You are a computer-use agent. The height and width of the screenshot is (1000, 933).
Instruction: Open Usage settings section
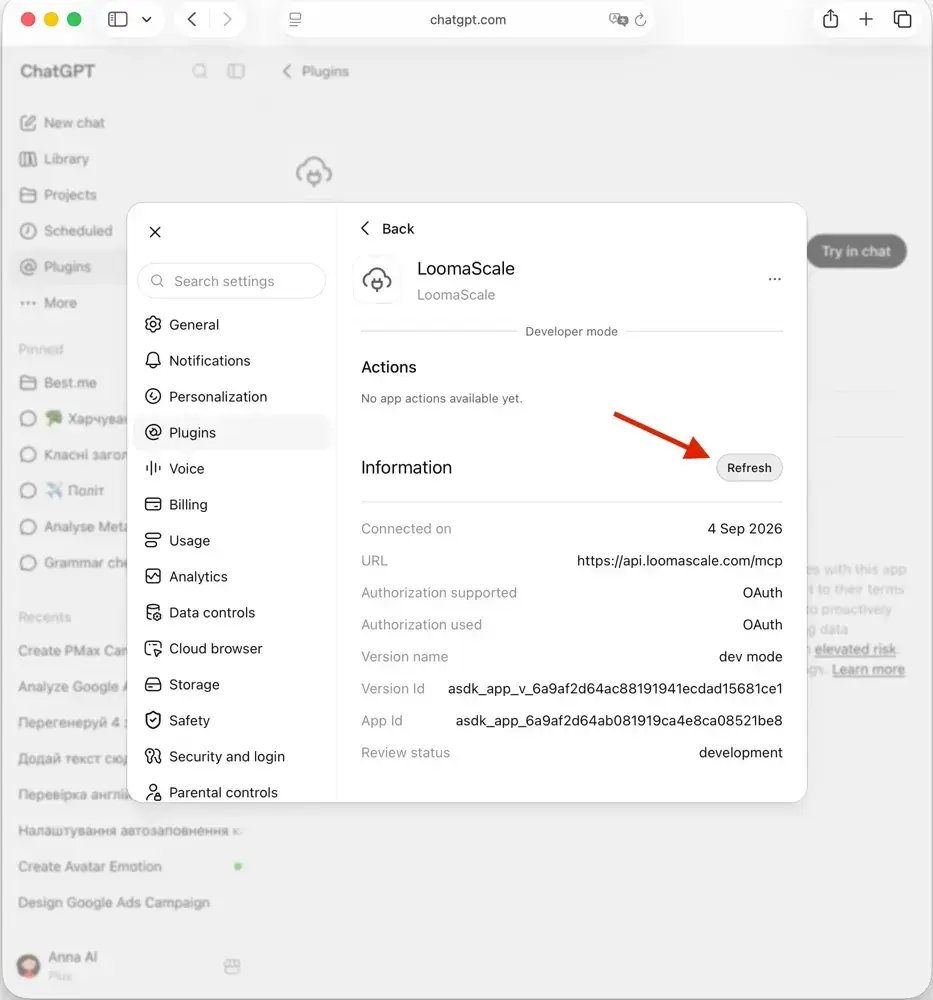[x=233, y=541]
